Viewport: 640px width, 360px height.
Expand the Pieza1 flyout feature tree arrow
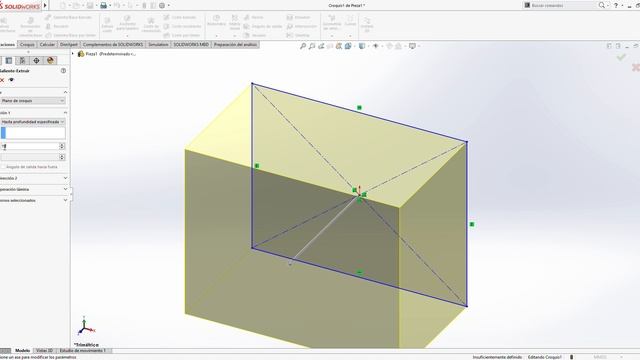coord(73,54)
